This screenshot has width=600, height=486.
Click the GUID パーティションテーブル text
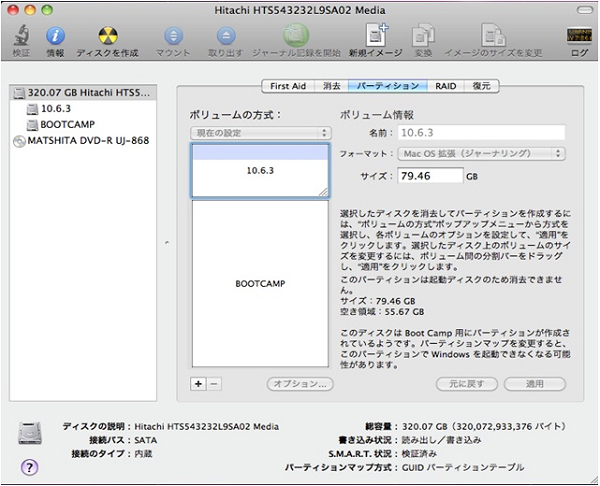pos(463,467)
